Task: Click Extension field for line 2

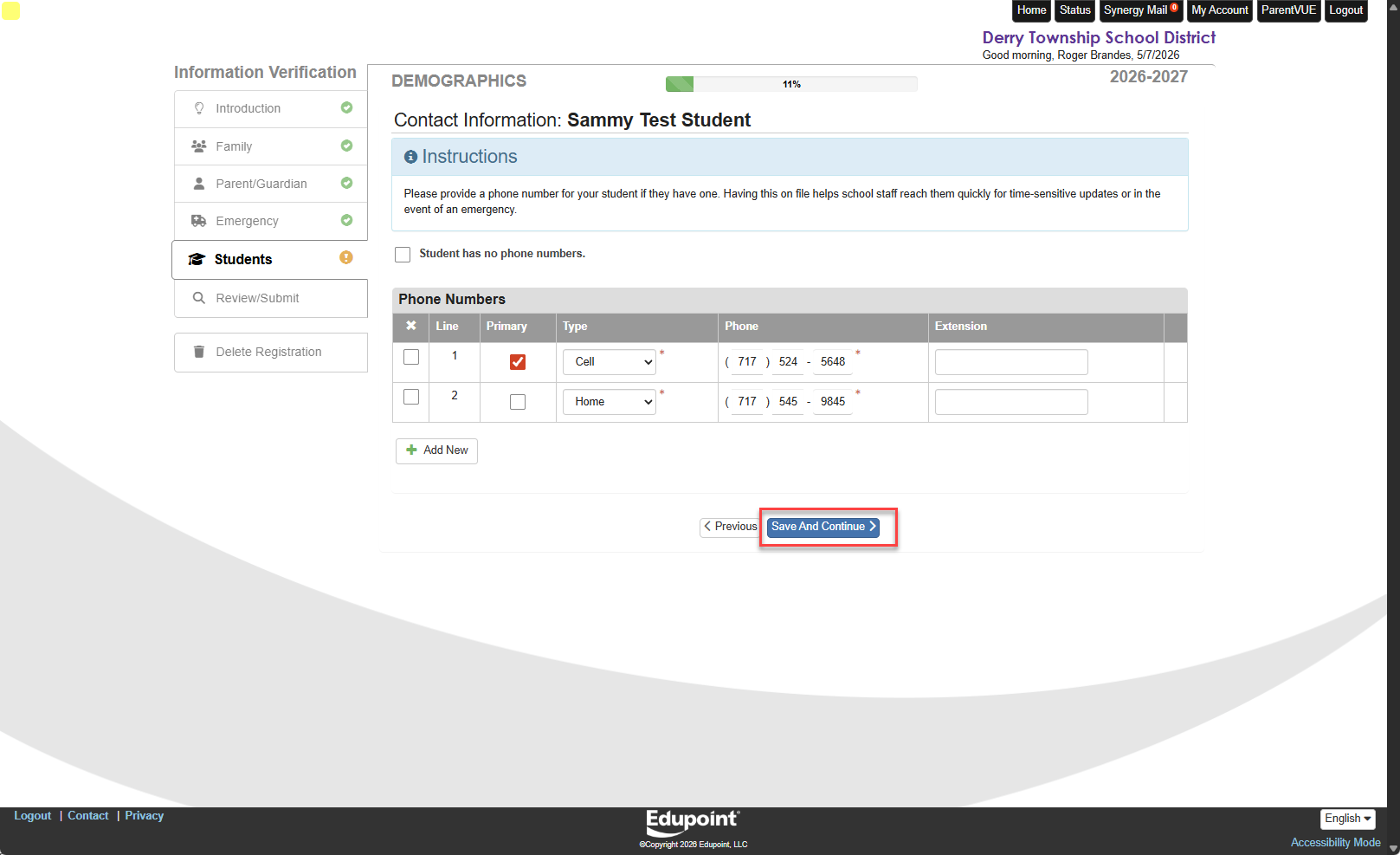Action: [1011, 402]
